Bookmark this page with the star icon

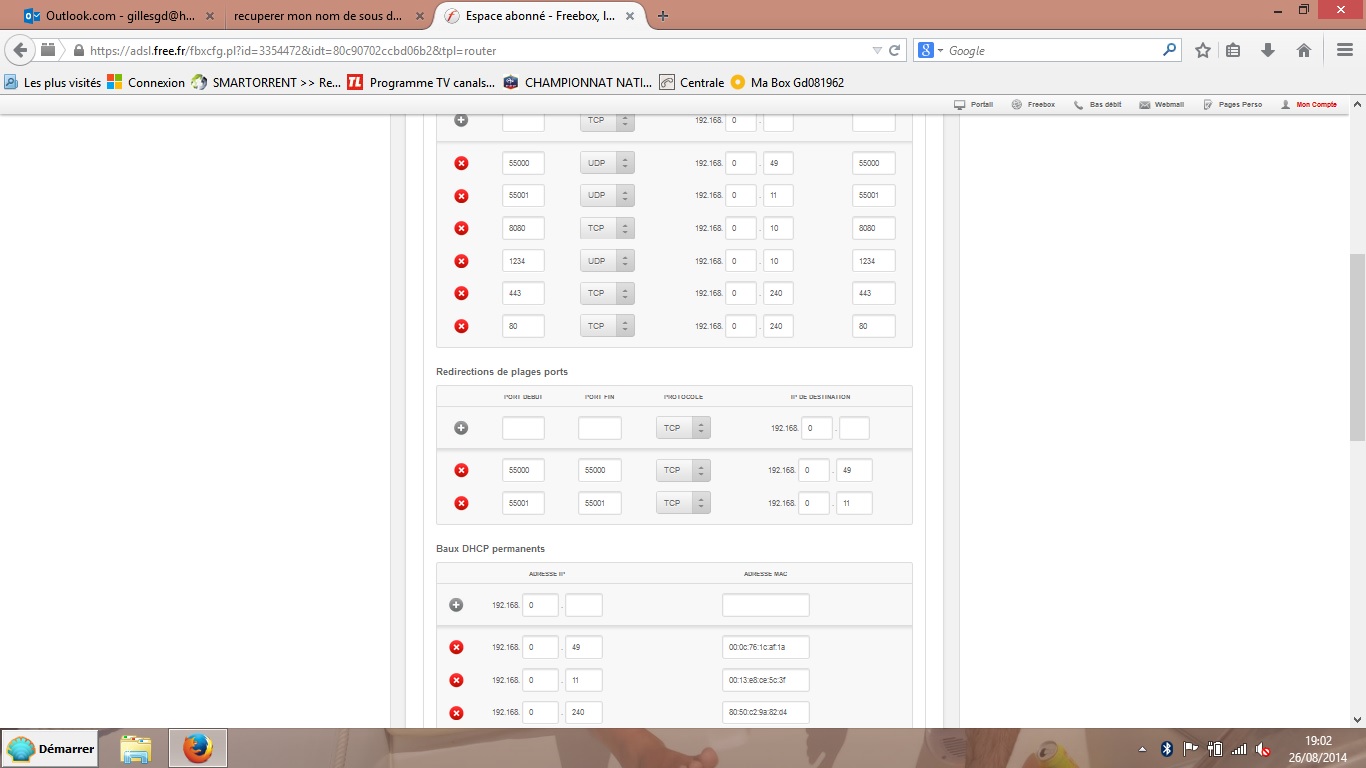click(1203, 50)
